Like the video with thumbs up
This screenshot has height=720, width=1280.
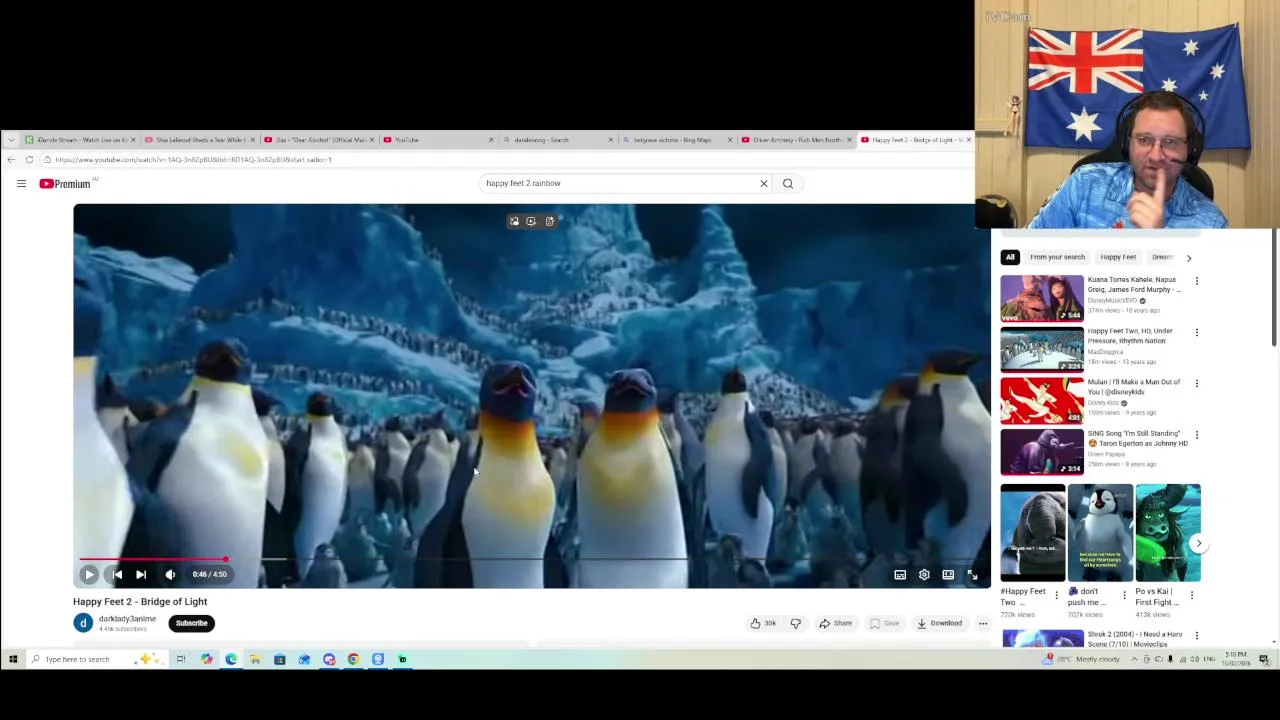point(763,623)
